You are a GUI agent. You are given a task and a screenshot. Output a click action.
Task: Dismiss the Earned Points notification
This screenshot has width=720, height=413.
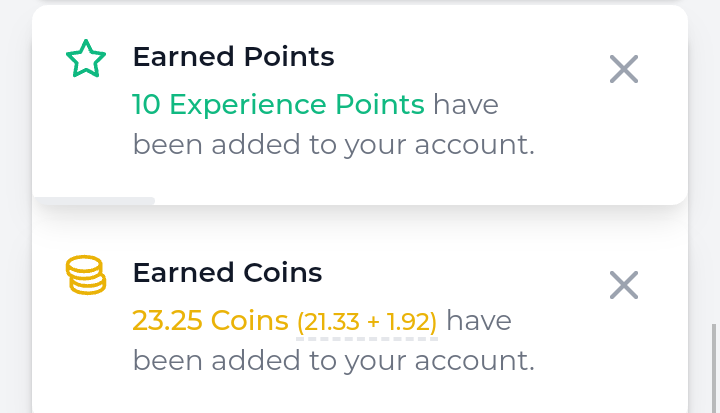[x=624, y=69]
